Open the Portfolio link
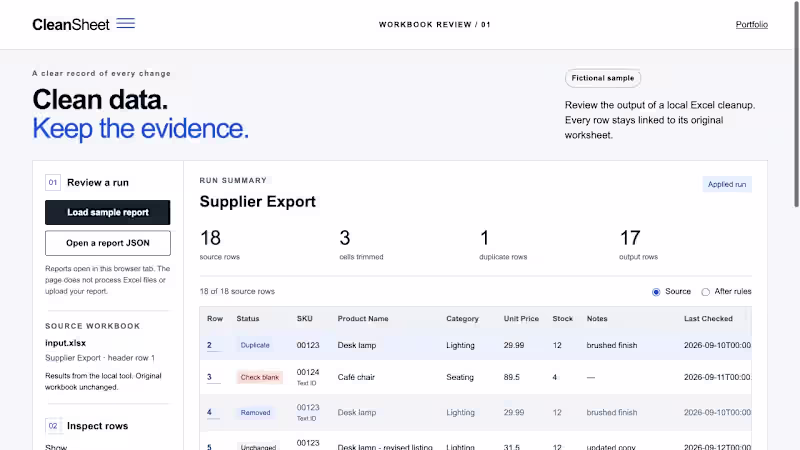This screenshot has width=800, height=450. pyautogui.click(x=752, y=24)
